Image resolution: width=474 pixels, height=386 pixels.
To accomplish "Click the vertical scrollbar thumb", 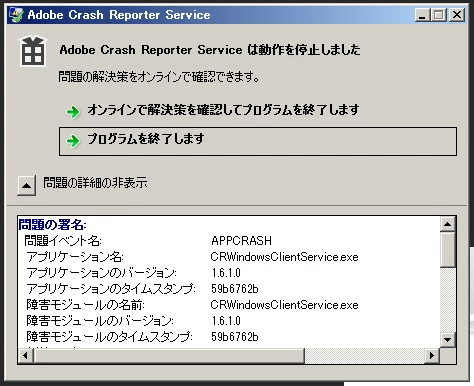I will coord(448,249).
